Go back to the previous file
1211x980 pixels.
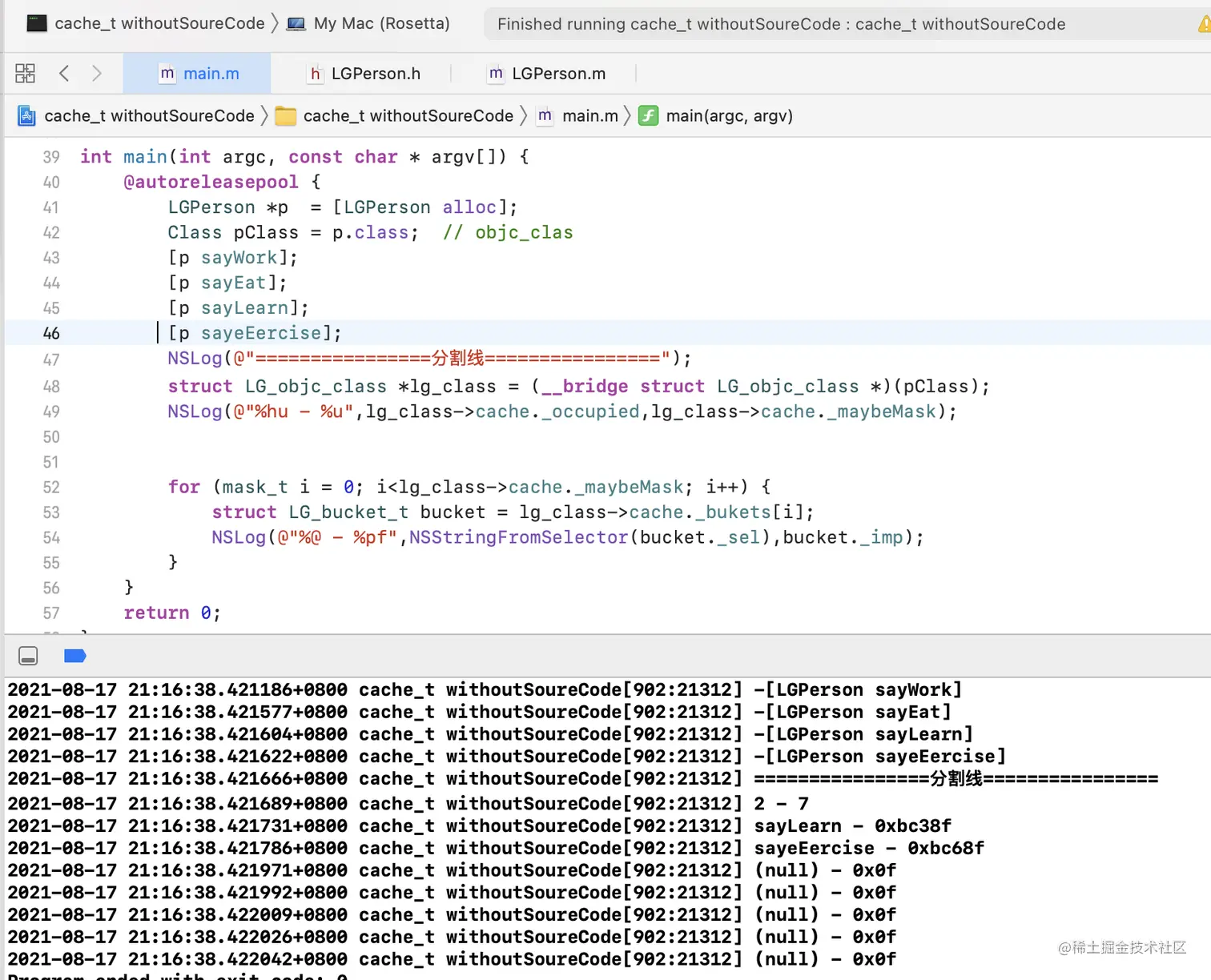click(64, 74)
